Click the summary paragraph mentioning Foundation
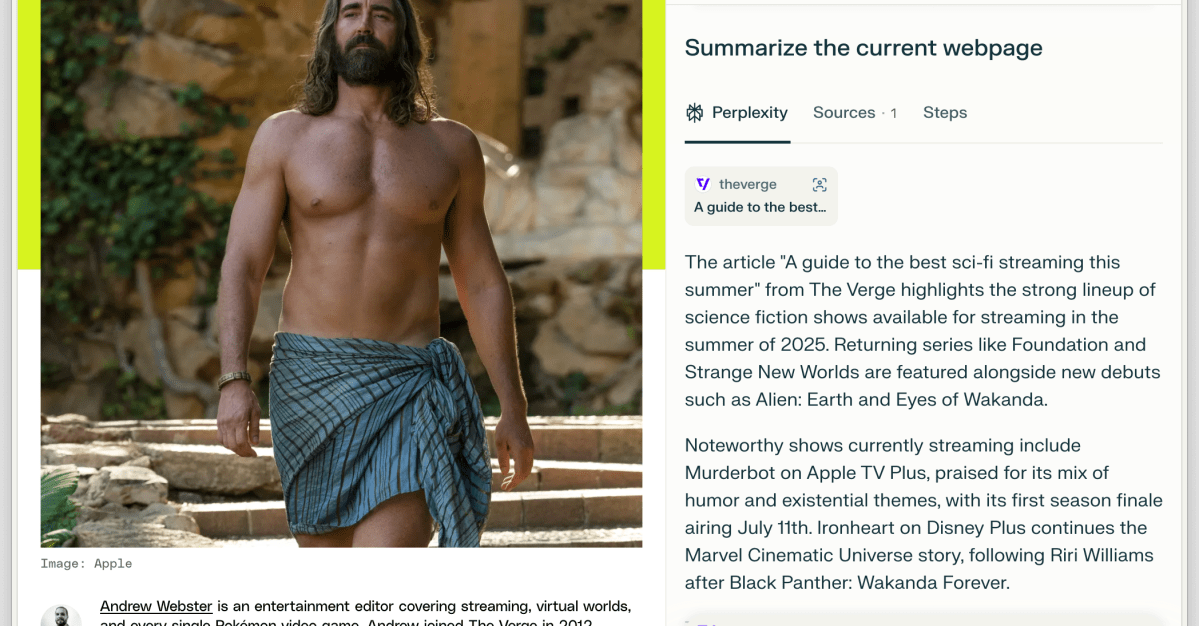1199x626 pixels. [x=922, y=331]
